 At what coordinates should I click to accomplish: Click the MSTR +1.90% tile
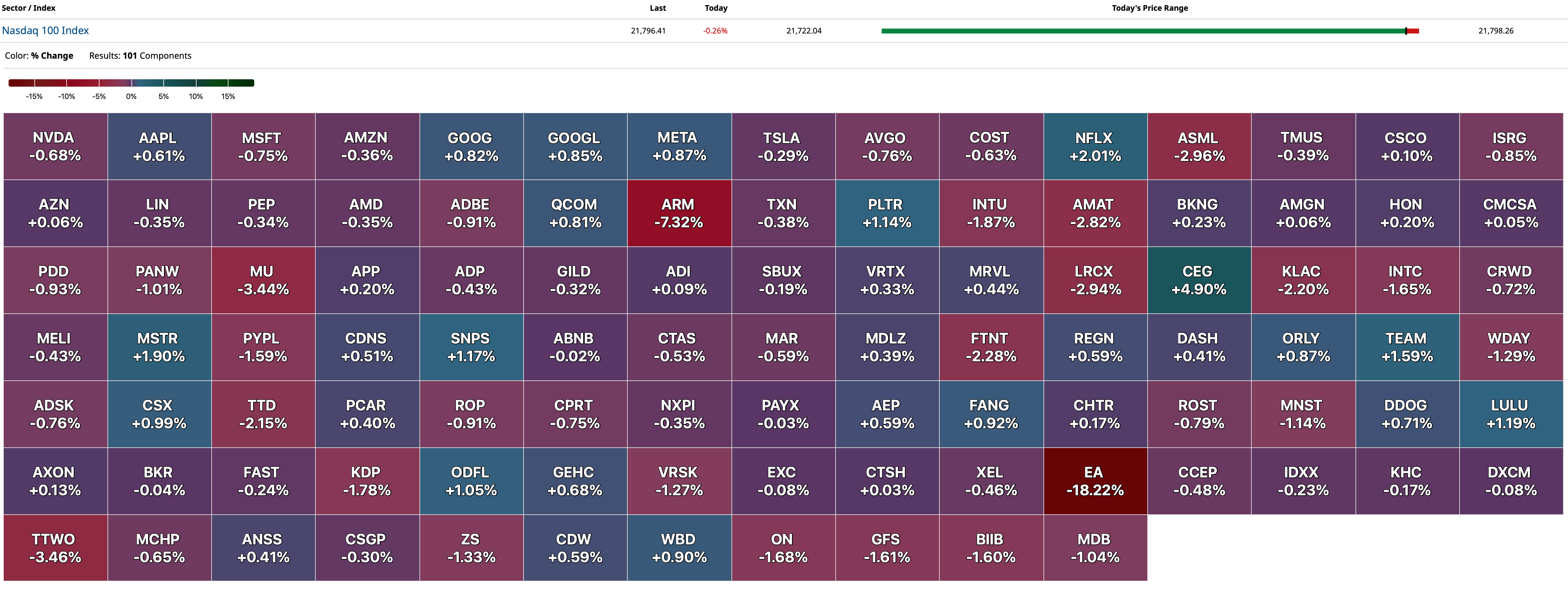(x=159, y=347)
